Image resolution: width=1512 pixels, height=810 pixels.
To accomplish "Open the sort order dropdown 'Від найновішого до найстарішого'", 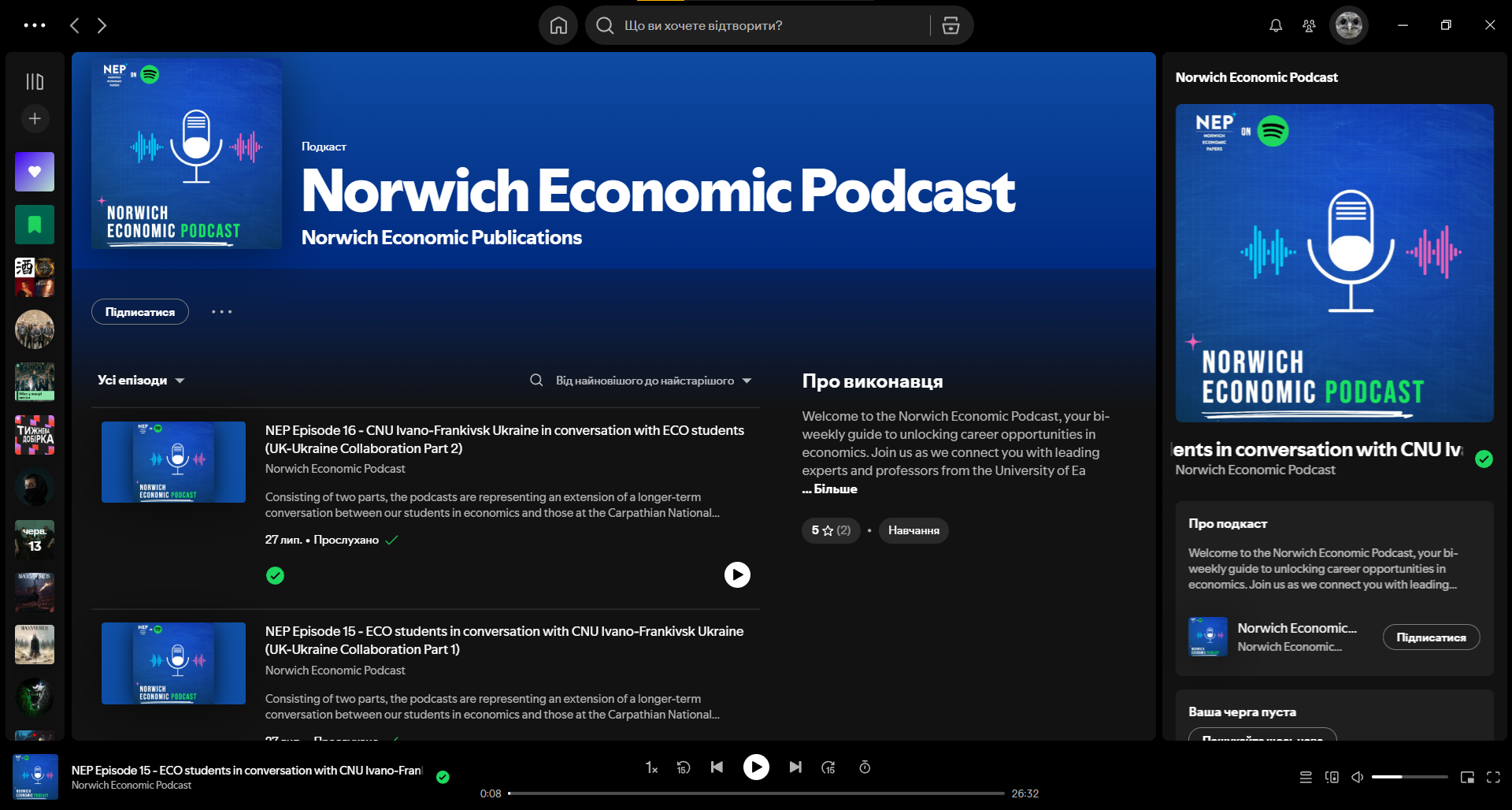I will click(x=654, y=381).
